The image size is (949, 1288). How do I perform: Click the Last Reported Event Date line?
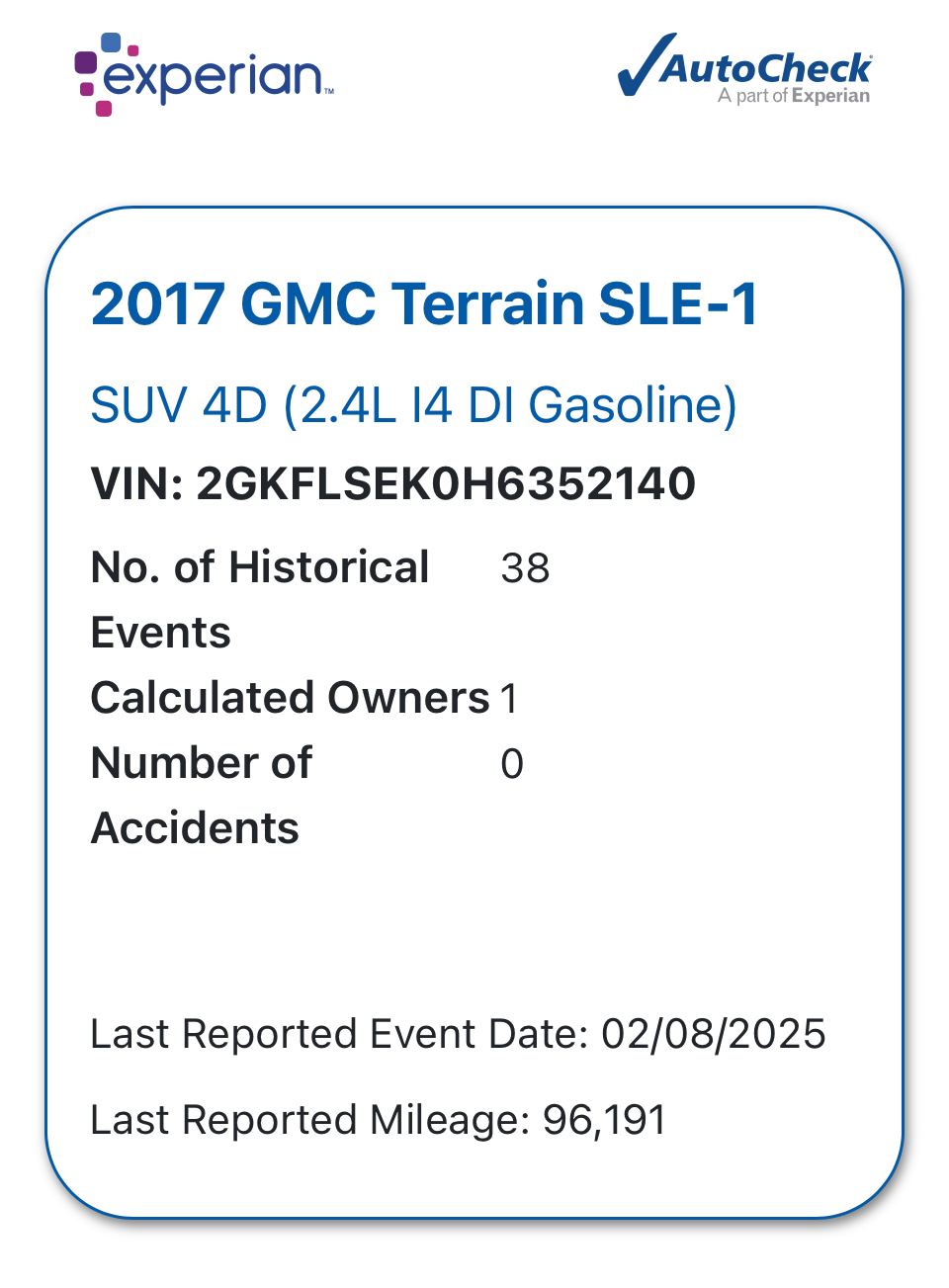pyautogui.click(x=458, y=1034)
